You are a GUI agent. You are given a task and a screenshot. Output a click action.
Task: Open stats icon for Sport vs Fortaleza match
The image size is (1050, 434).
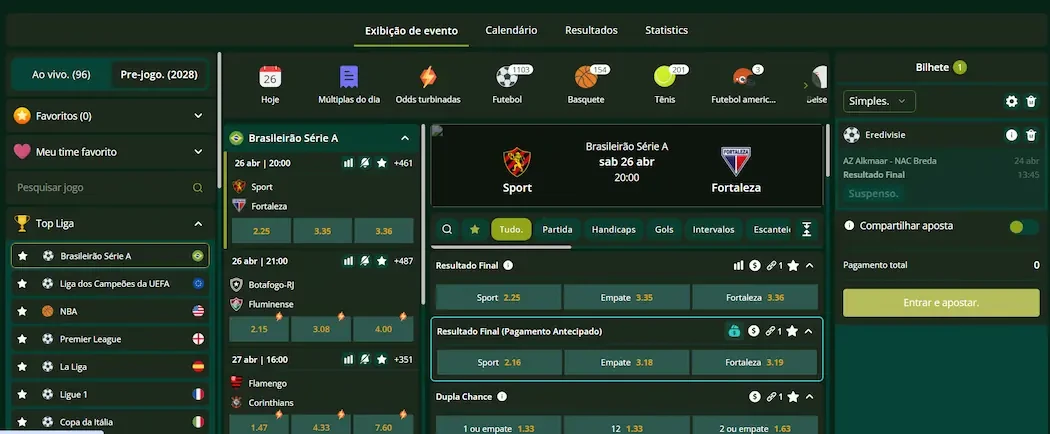coord(348,163)
